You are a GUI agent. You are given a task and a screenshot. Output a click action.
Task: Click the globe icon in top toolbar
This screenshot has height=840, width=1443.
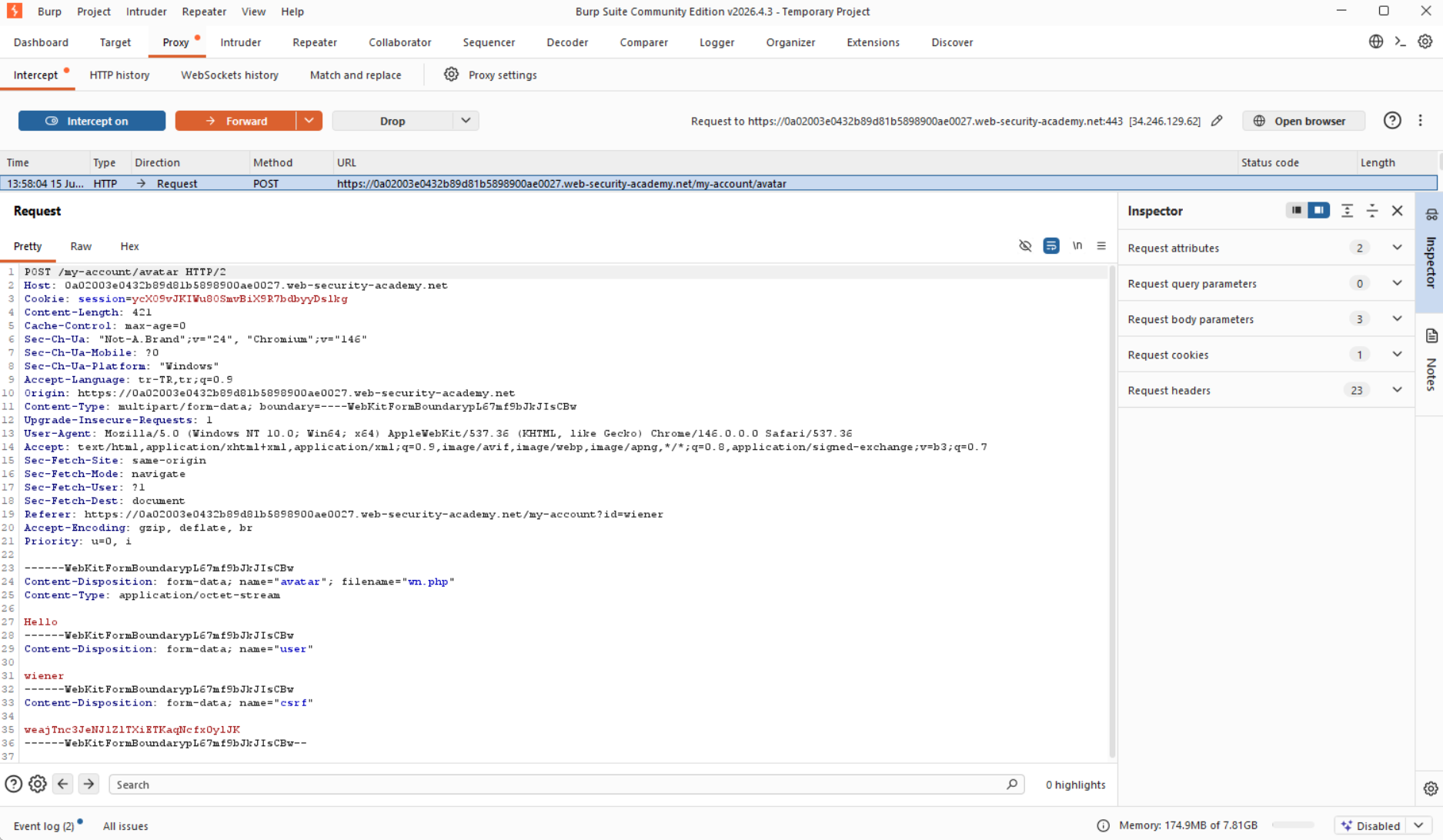(x=1376, y=42)
